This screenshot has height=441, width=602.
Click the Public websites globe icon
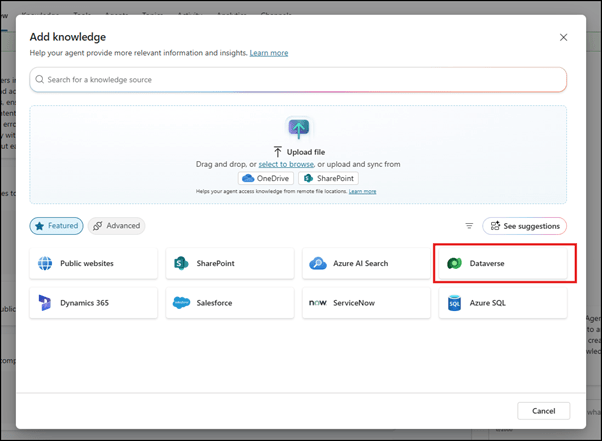(45, 263)
